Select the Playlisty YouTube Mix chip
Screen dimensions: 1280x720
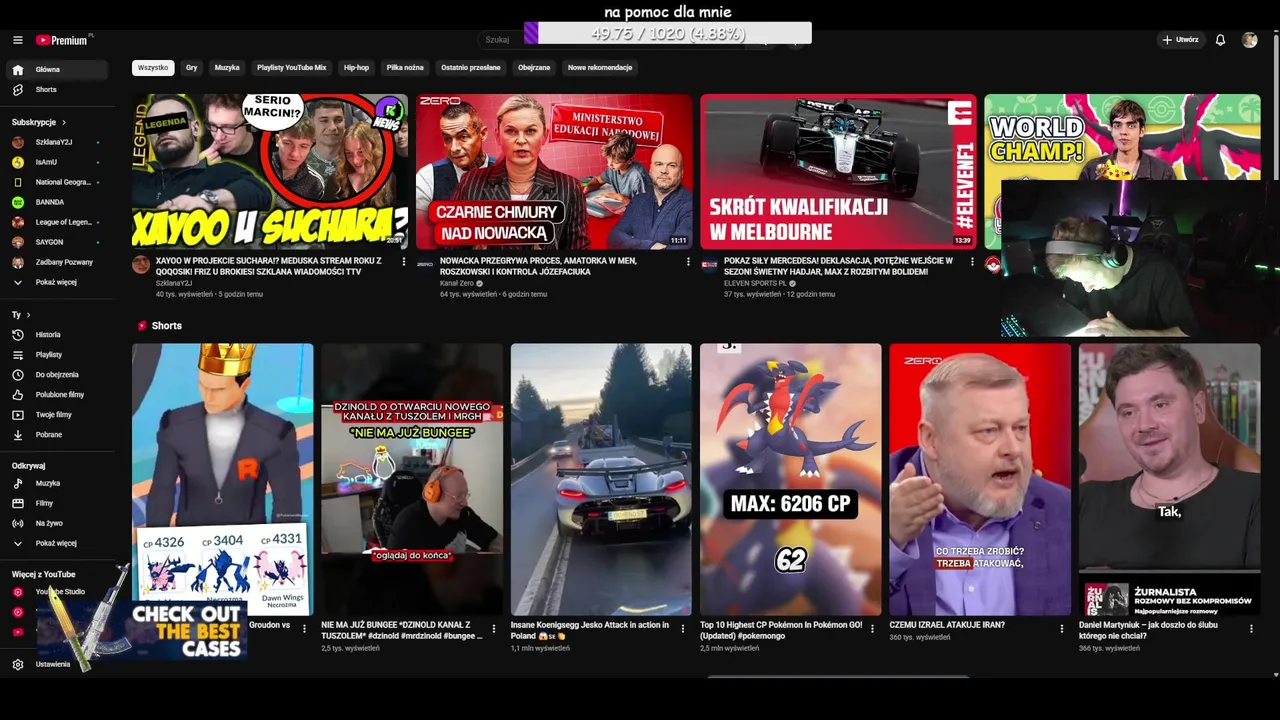(292, 68)
